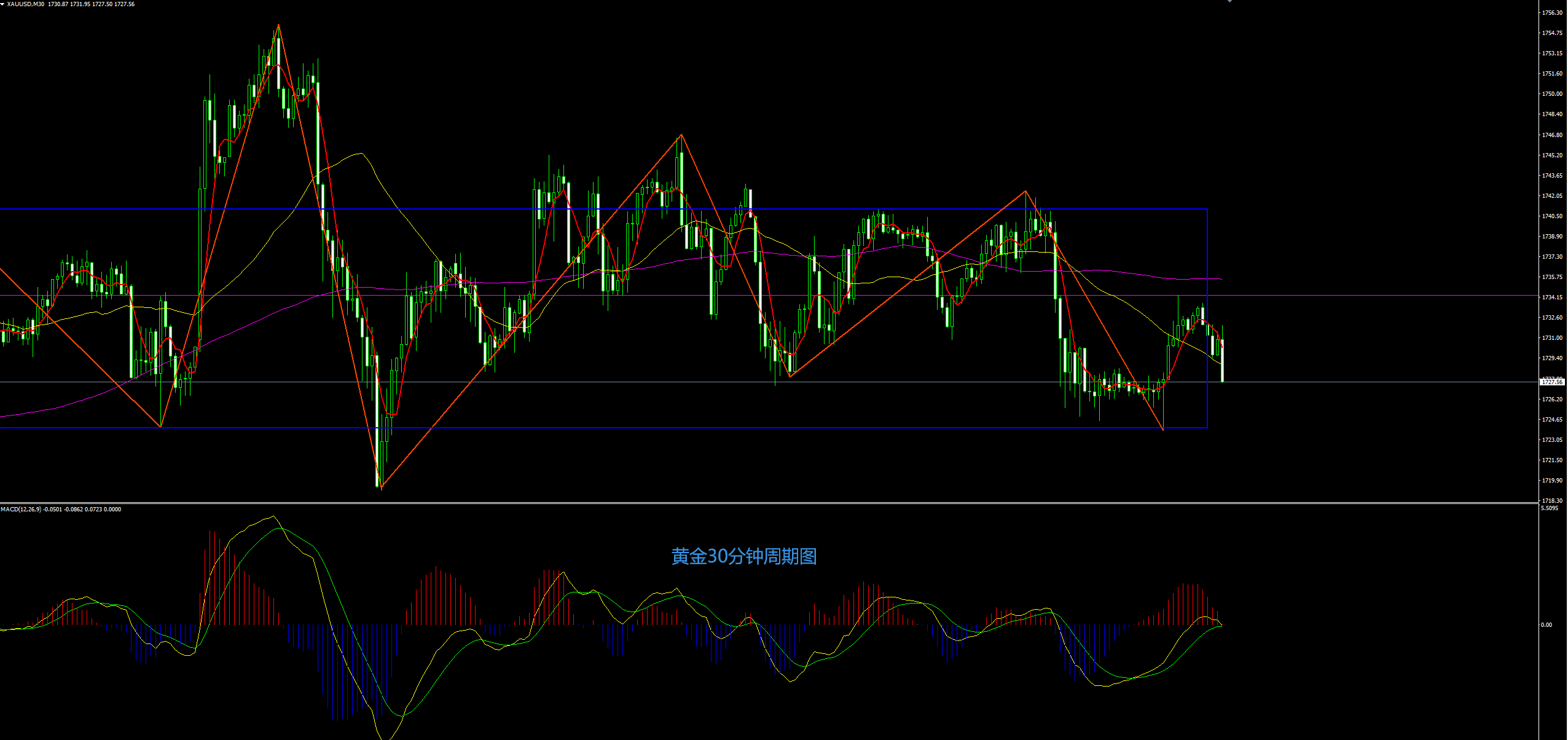Image resolution: width=1568 pixels, height=740 pixels.
Task: Click price scale value 1721.50
Action: point(1552,460)
